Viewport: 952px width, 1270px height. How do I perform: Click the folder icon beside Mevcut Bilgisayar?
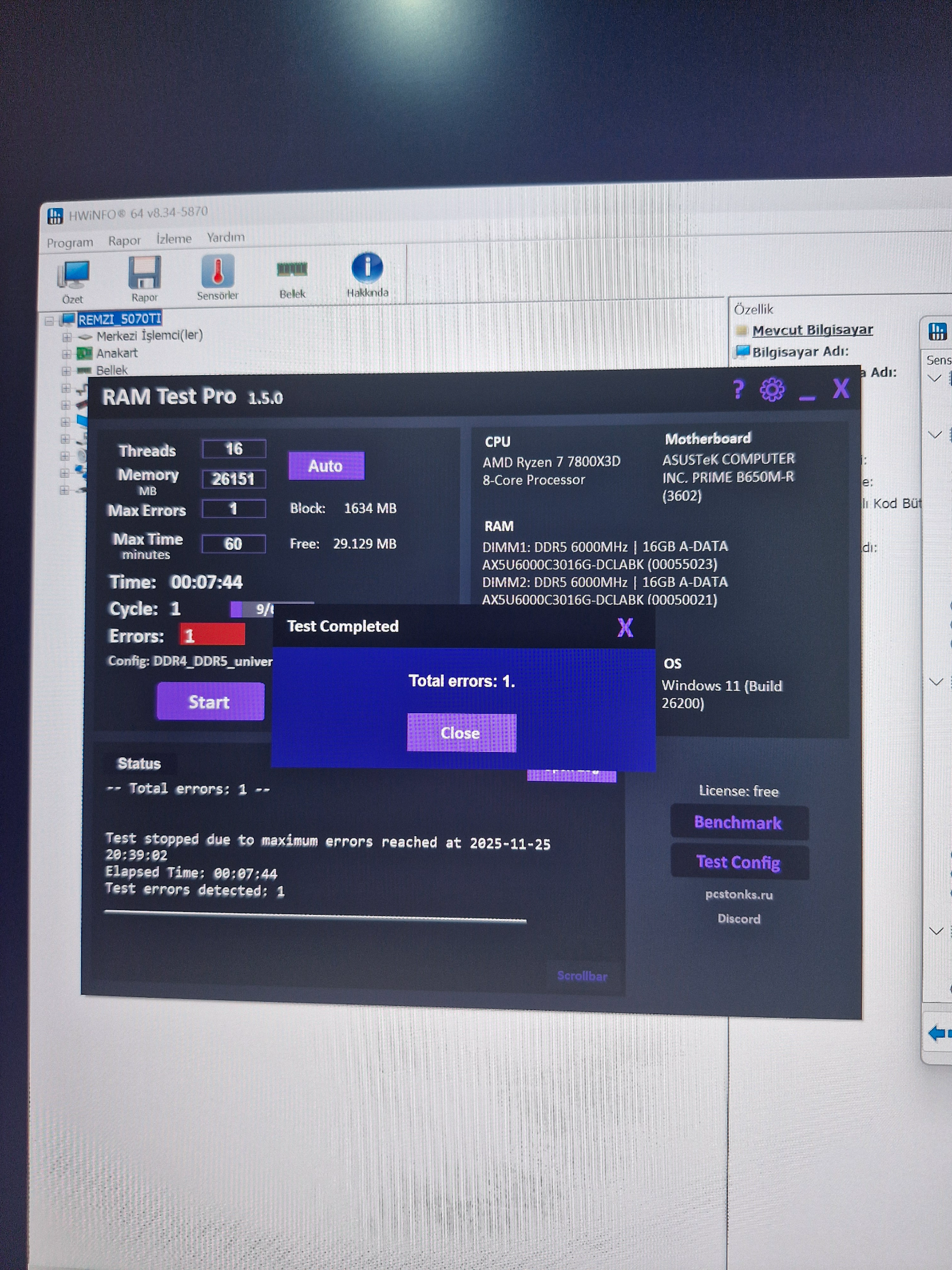(x=742, y=330)
